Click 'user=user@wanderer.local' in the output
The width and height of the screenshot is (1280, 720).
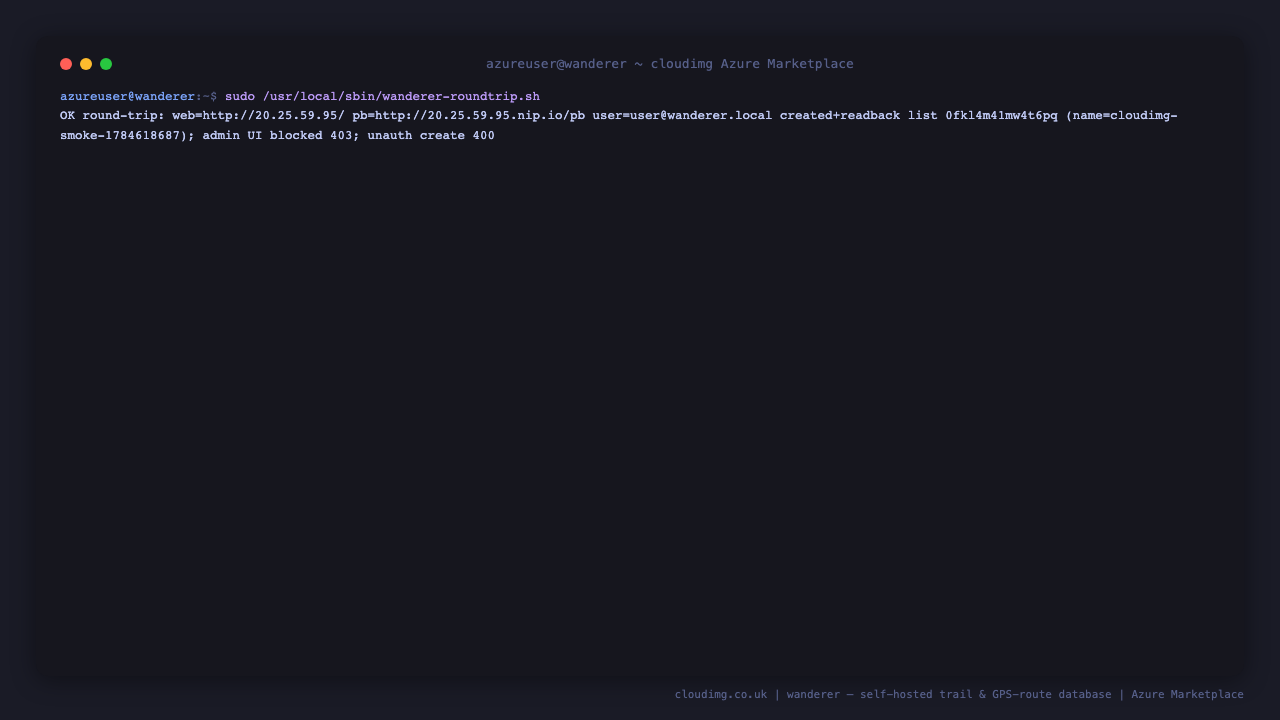pos(682,116)
